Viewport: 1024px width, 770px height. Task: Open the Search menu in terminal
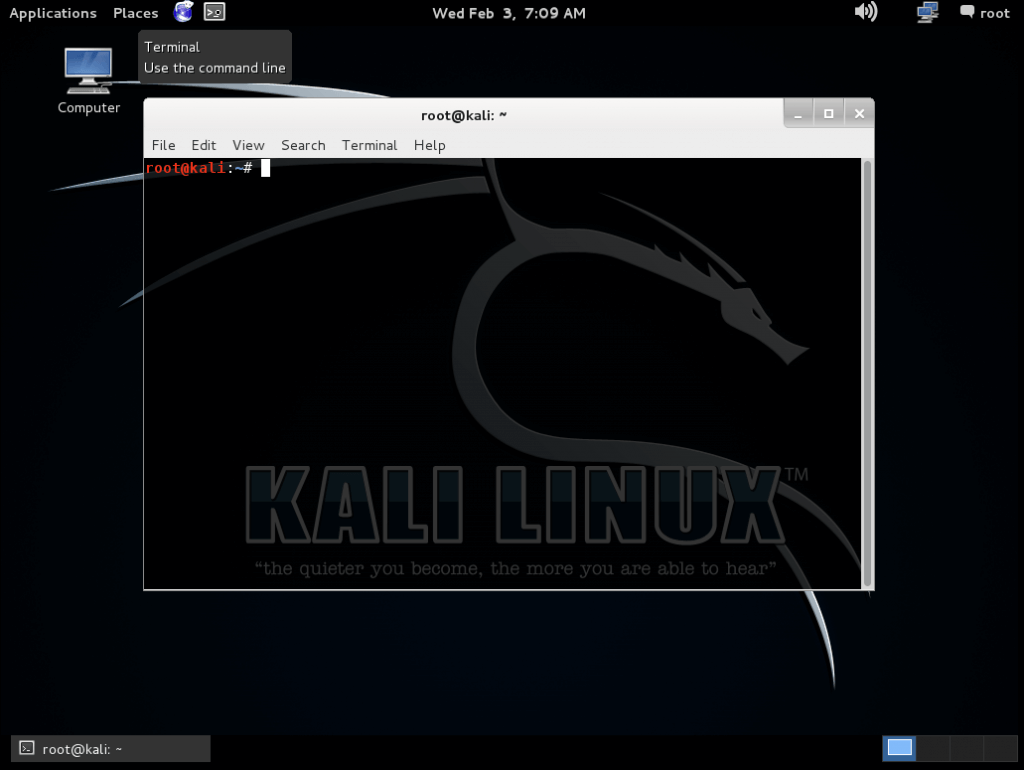click(x=303, y=145)
